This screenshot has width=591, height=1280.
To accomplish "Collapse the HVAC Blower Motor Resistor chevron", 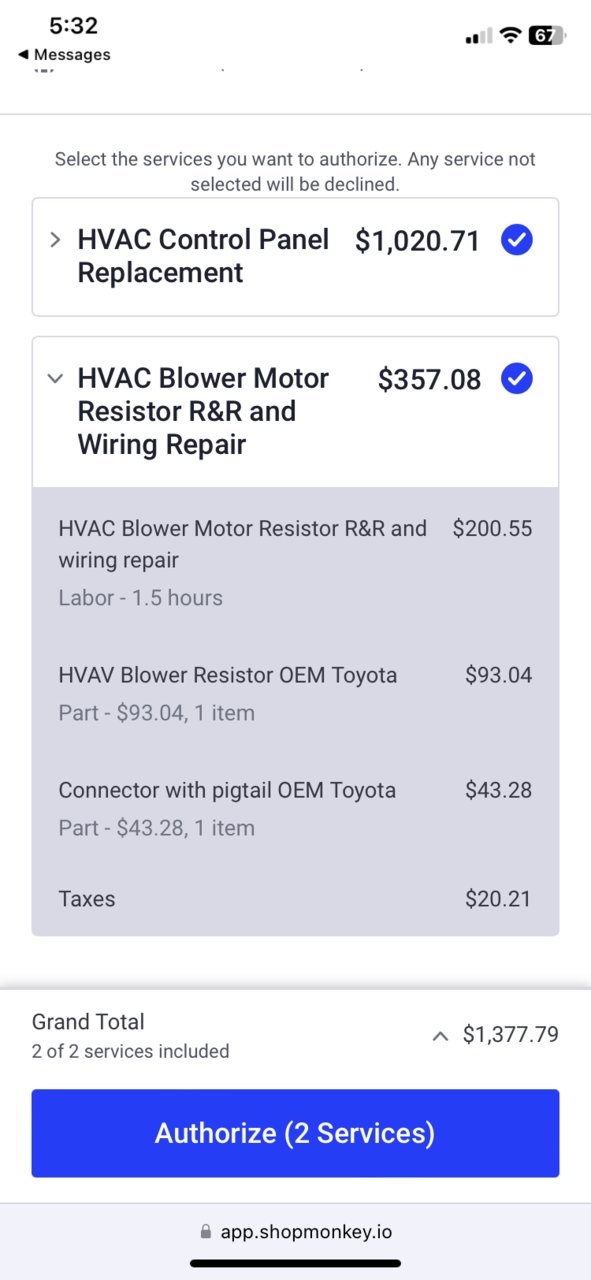I will point(55,379).
